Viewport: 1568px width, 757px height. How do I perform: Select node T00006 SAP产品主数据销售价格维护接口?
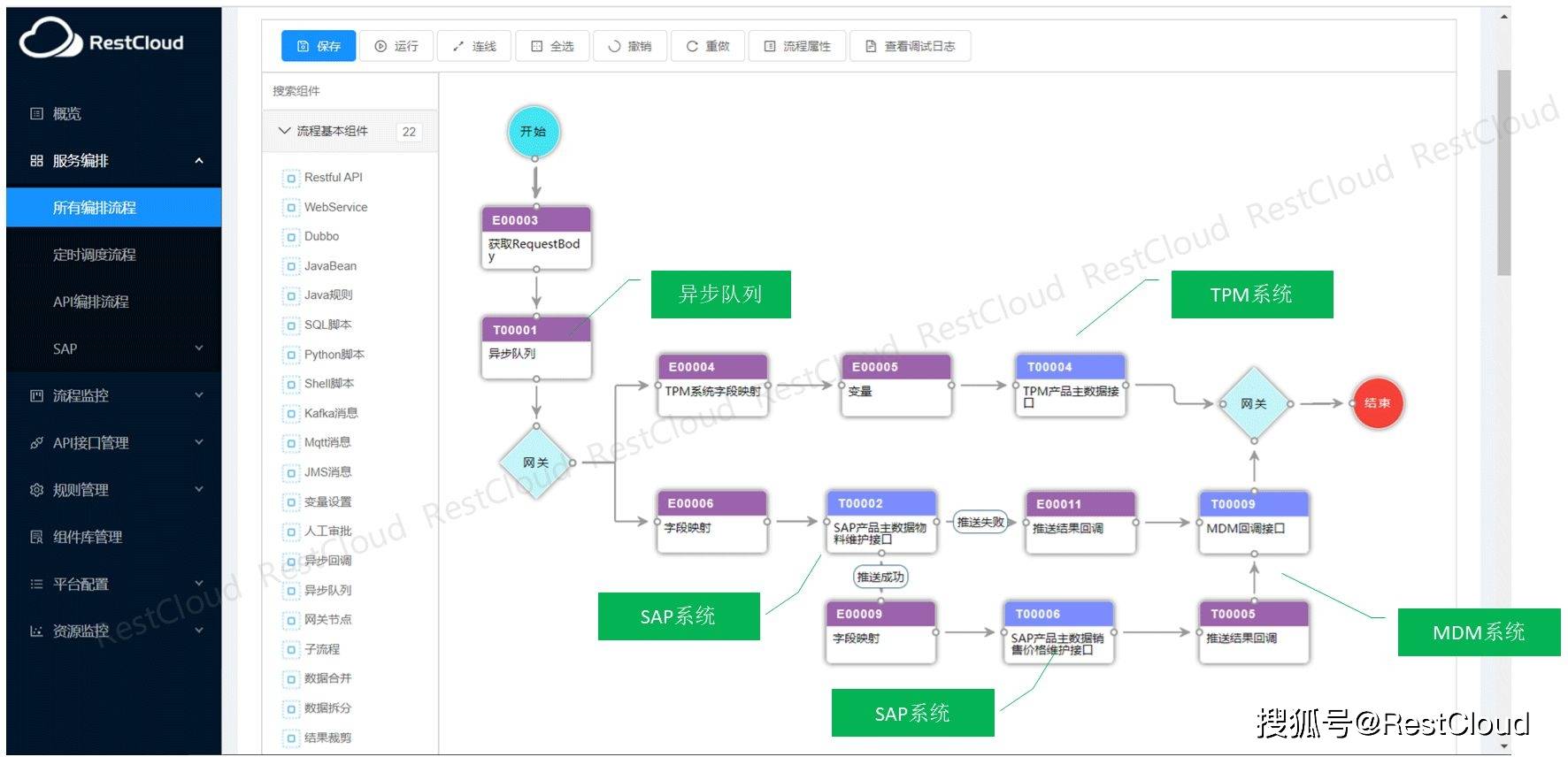tap(1059, 632)
